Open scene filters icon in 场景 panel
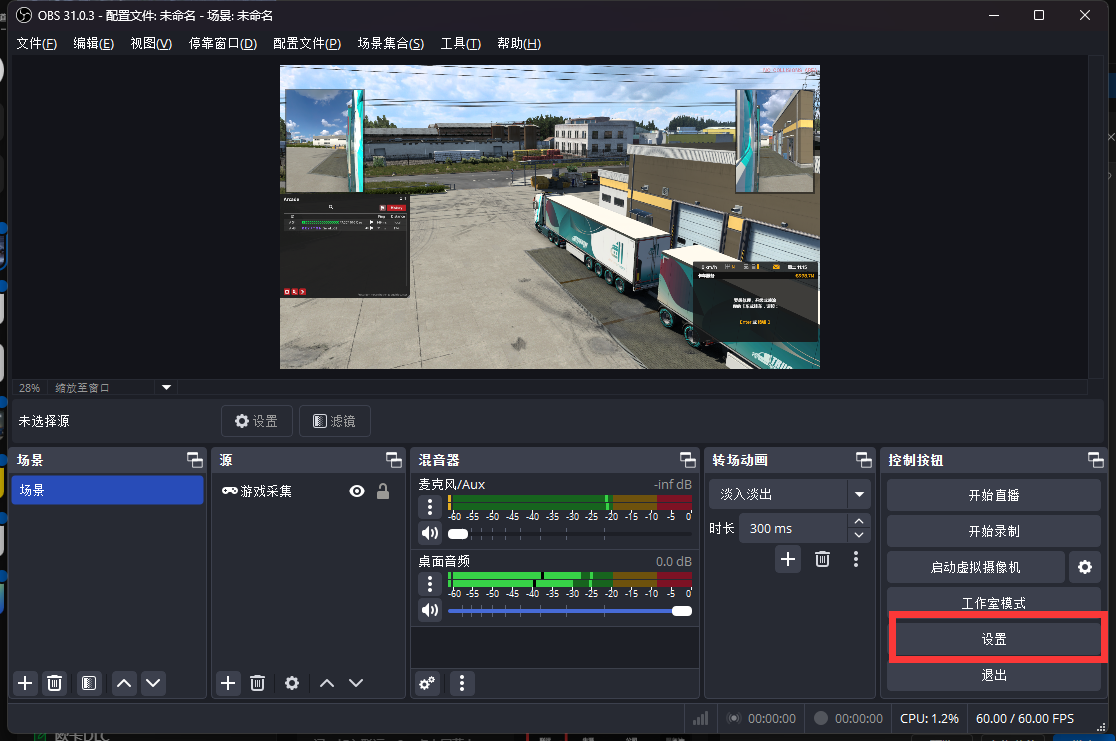The width and height of the screenshot is (1116, 741). pyautogui.click(x=89, y=683)
